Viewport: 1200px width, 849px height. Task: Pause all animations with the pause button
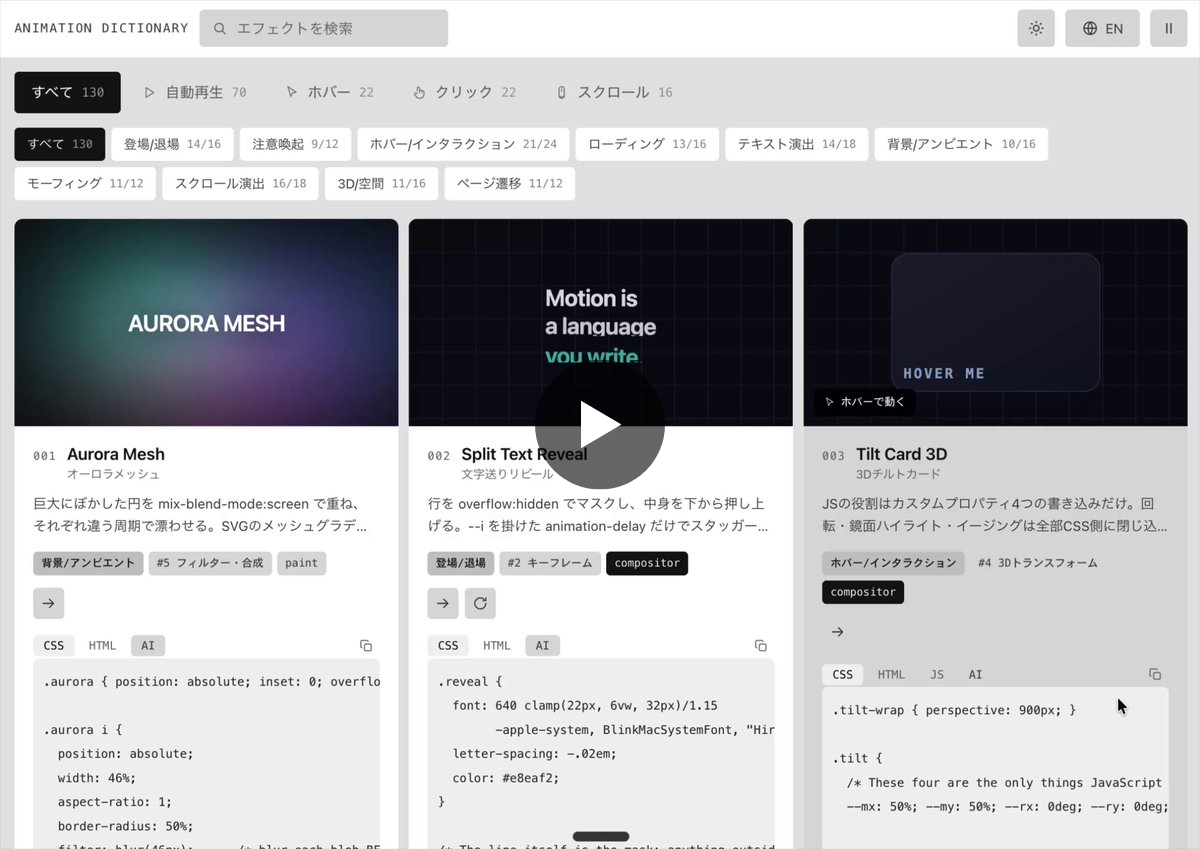1168,28
